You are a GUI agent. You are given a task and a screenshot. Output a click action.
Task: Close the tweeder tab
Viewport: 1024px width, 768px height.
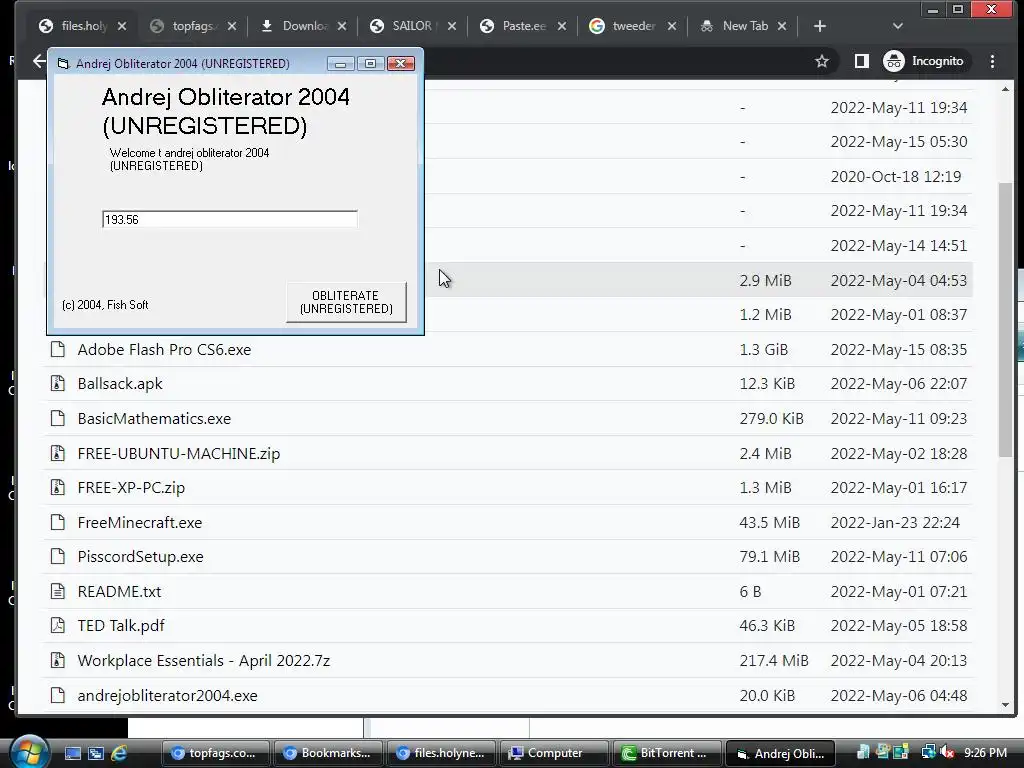[x=672, y=26]
